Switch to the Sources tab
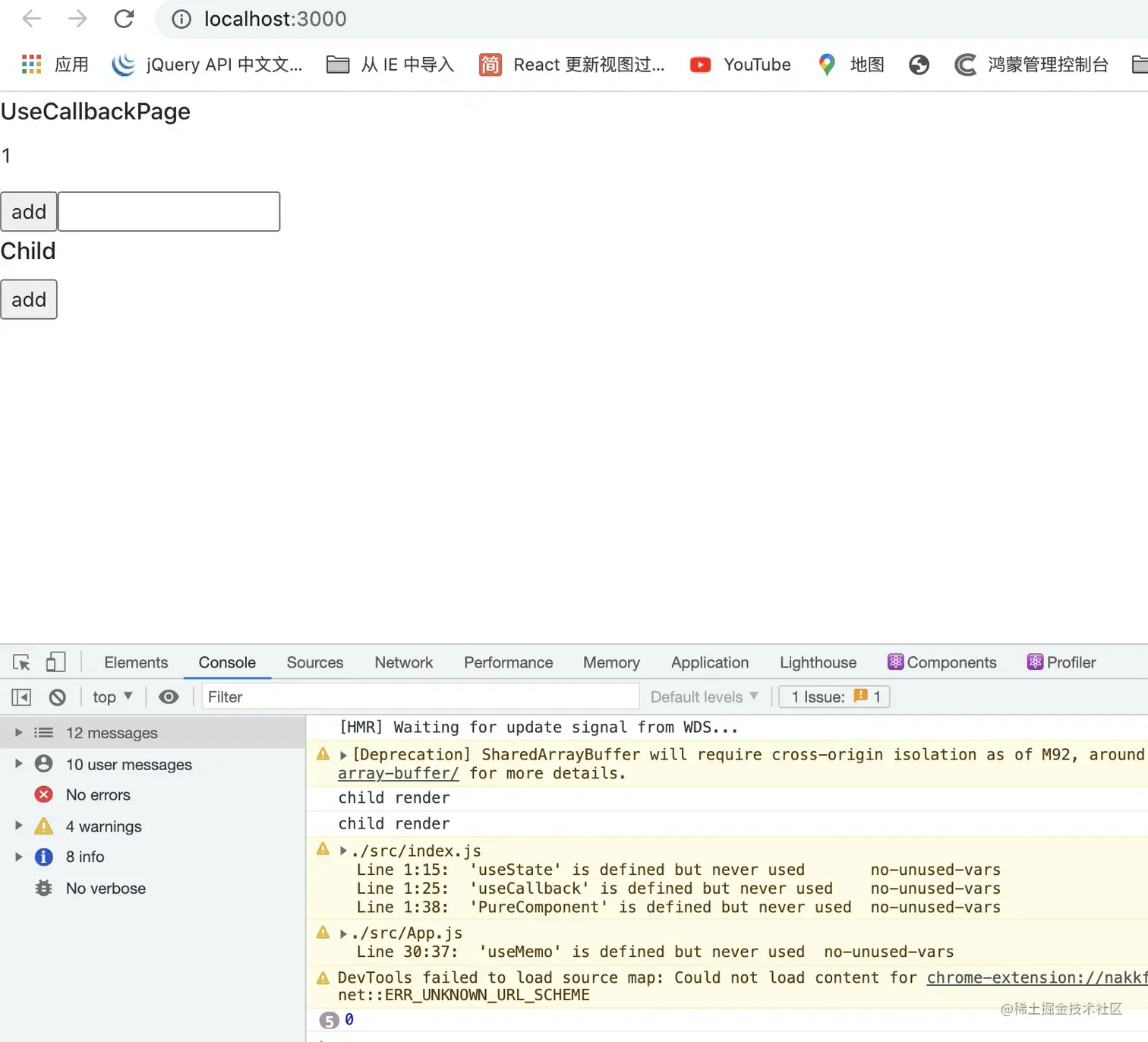This screenshot has height=1042, width=1148. pos(315,662)
